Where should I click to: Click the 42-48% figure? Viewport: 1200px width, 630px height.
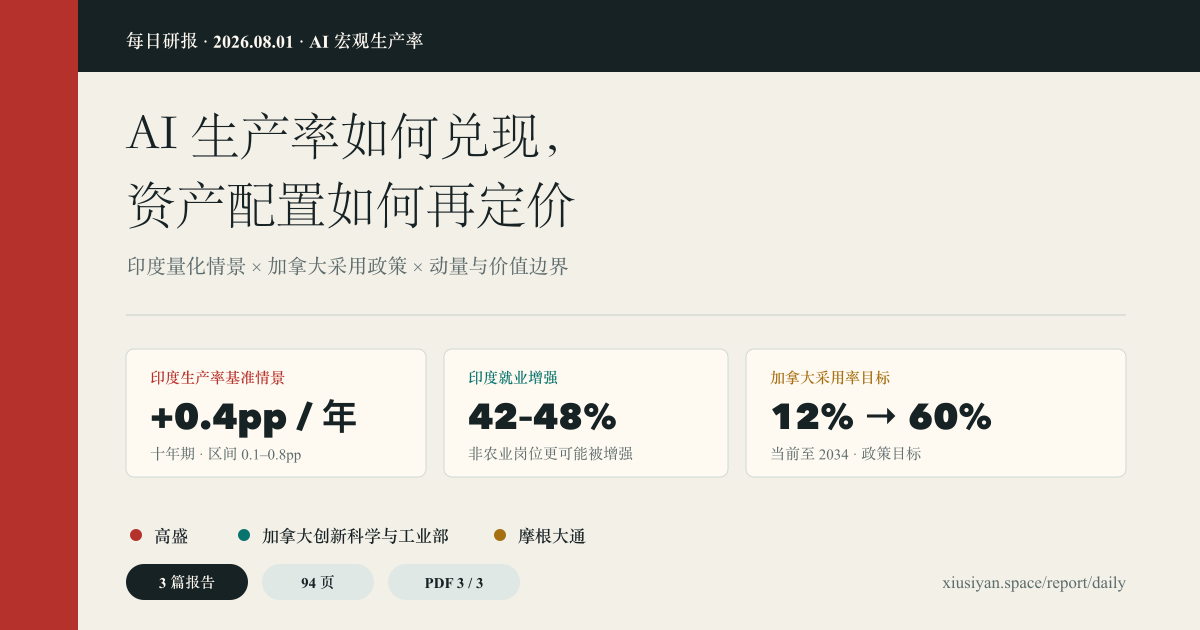click(x=542, y=417)
